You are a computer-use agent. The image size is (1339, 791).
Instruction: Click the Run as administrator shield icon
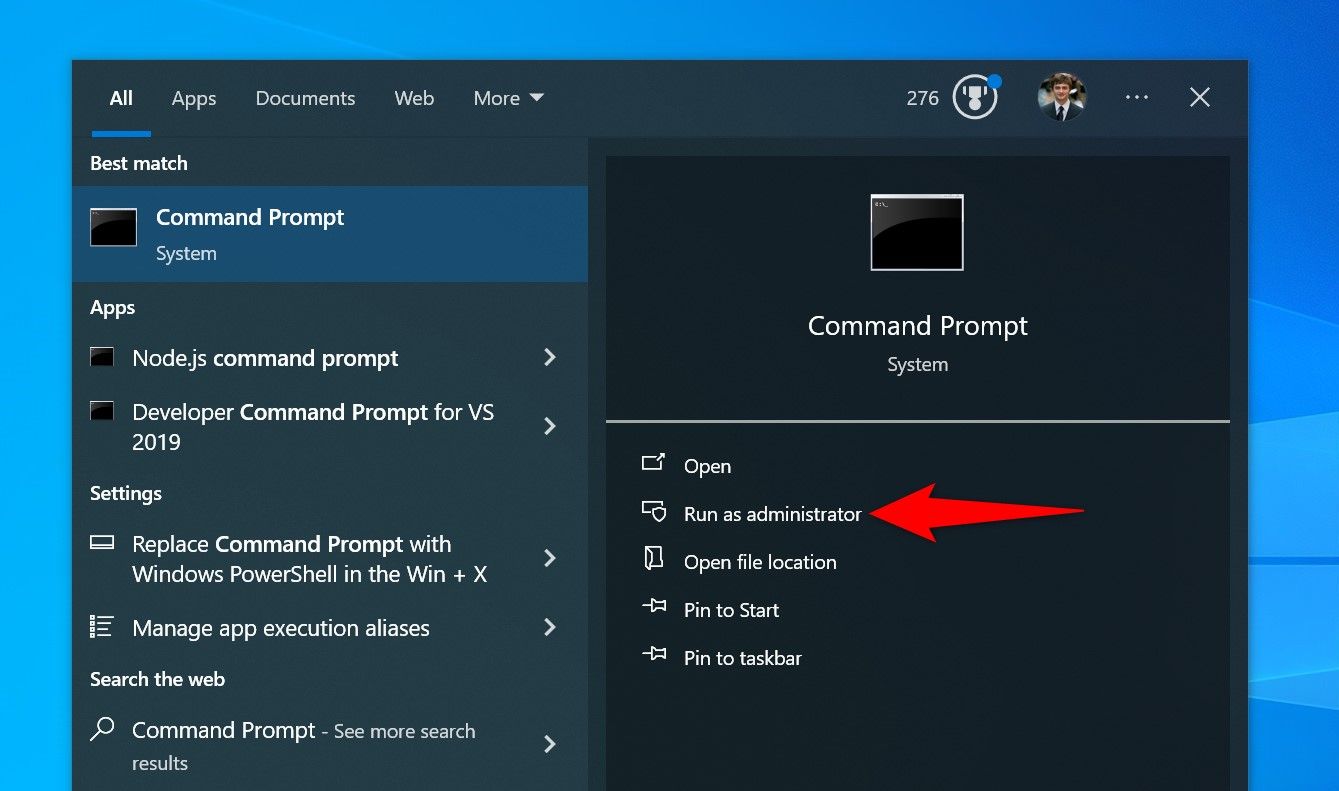(x=654, y=512)
